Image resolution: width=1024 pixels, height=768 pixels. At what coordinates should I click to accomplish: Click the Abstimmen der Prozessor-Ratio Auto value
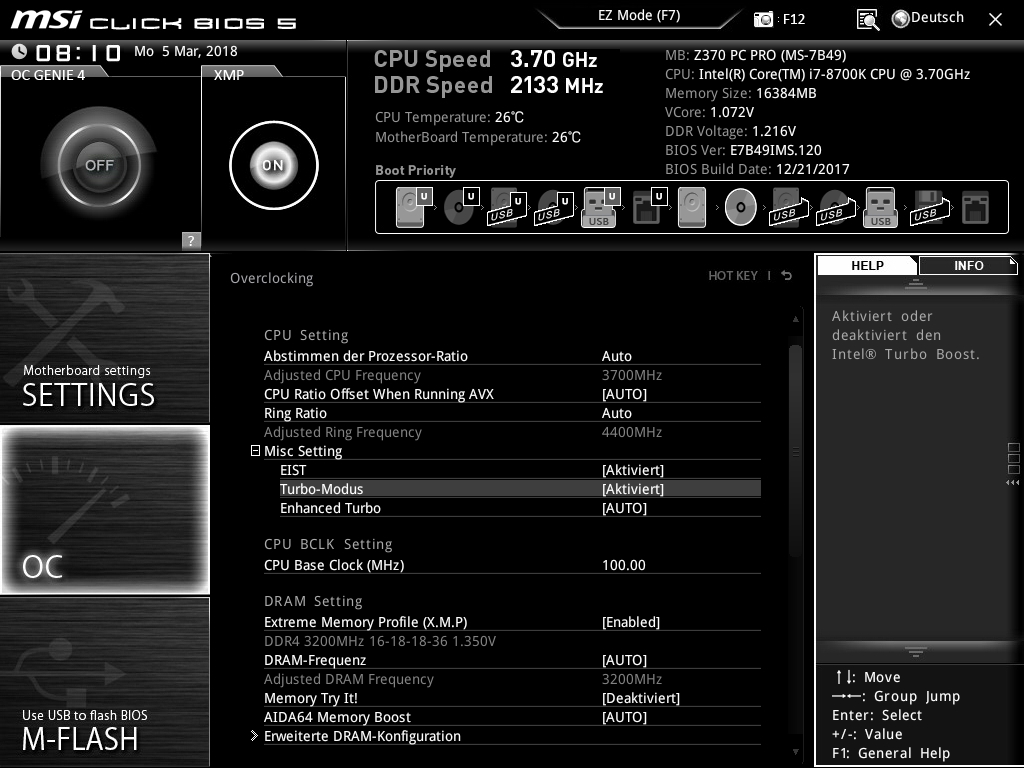tap(616, 357)
